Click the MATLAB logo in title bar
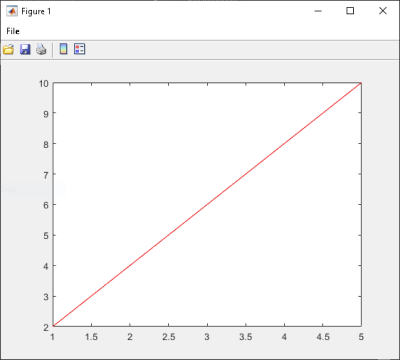 (12, 11)
